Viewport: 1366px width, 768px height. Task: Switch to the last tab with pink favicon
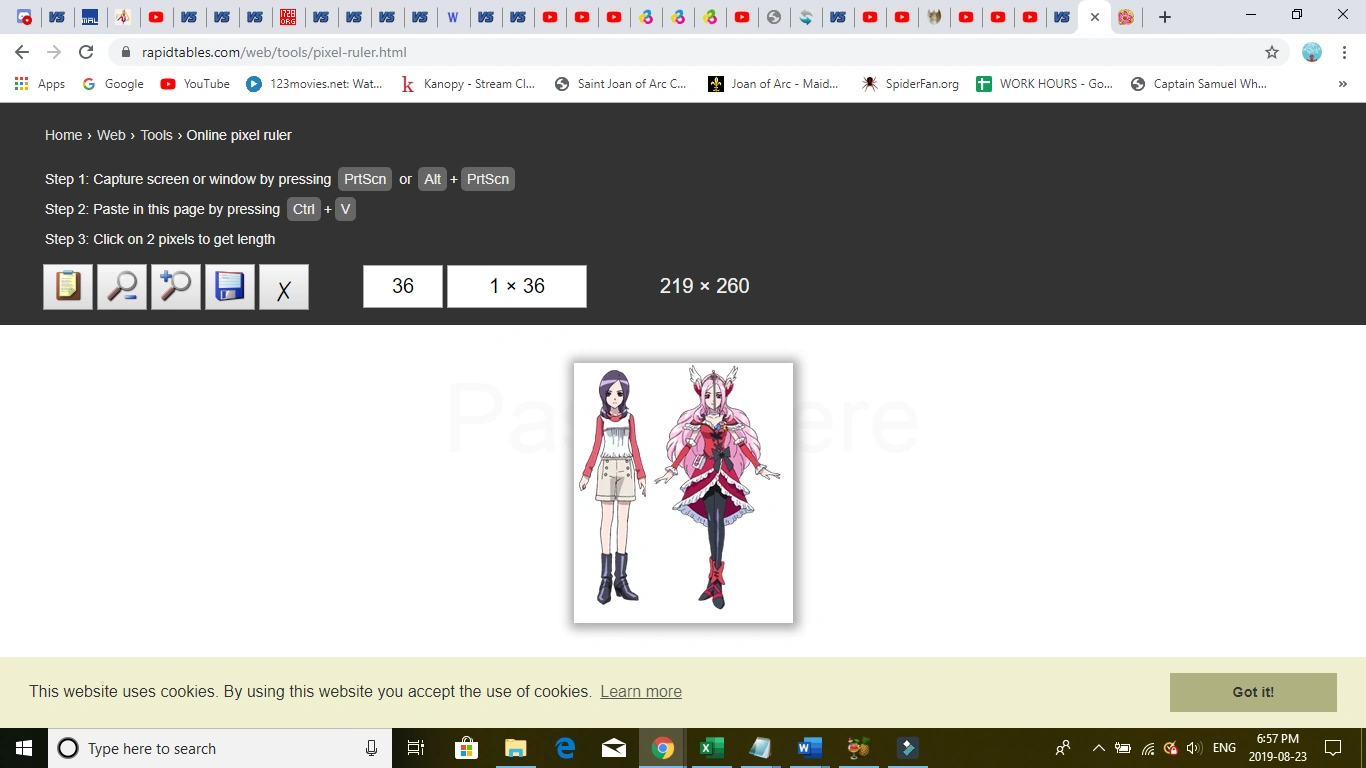coord(1126,17)
